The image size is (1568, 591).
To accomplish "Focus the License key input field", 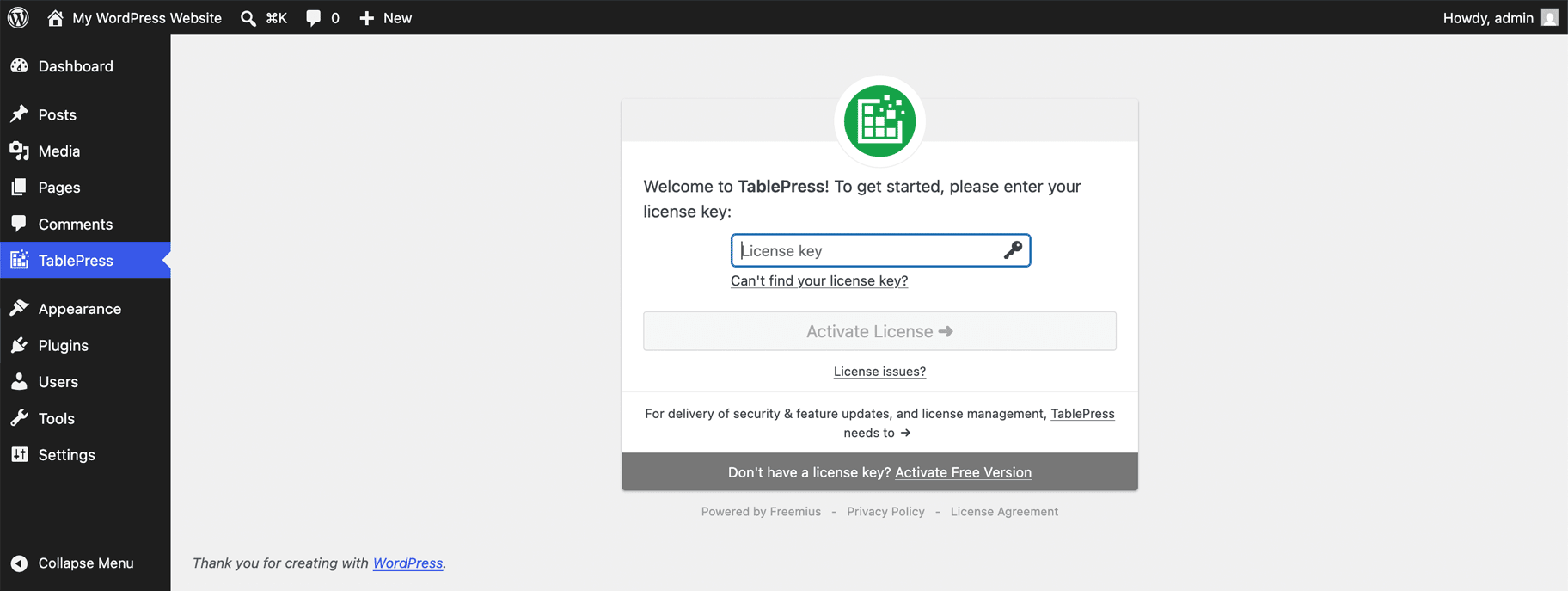I will [x=880, y=250].
